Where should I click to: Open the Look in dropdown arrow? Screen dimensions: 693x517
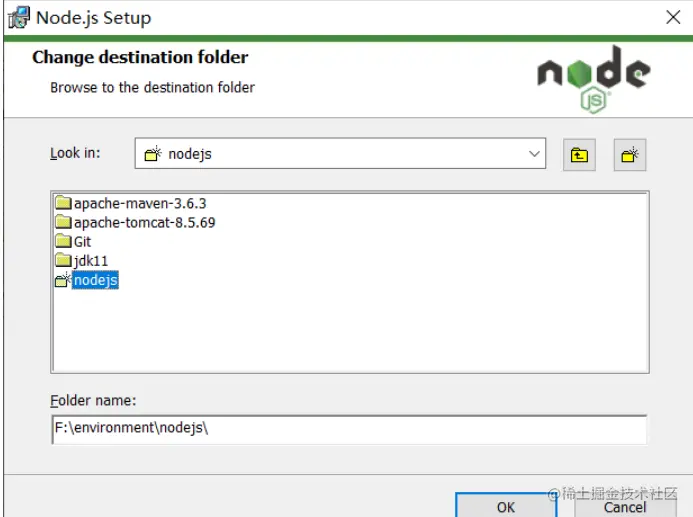coord(534,154)
